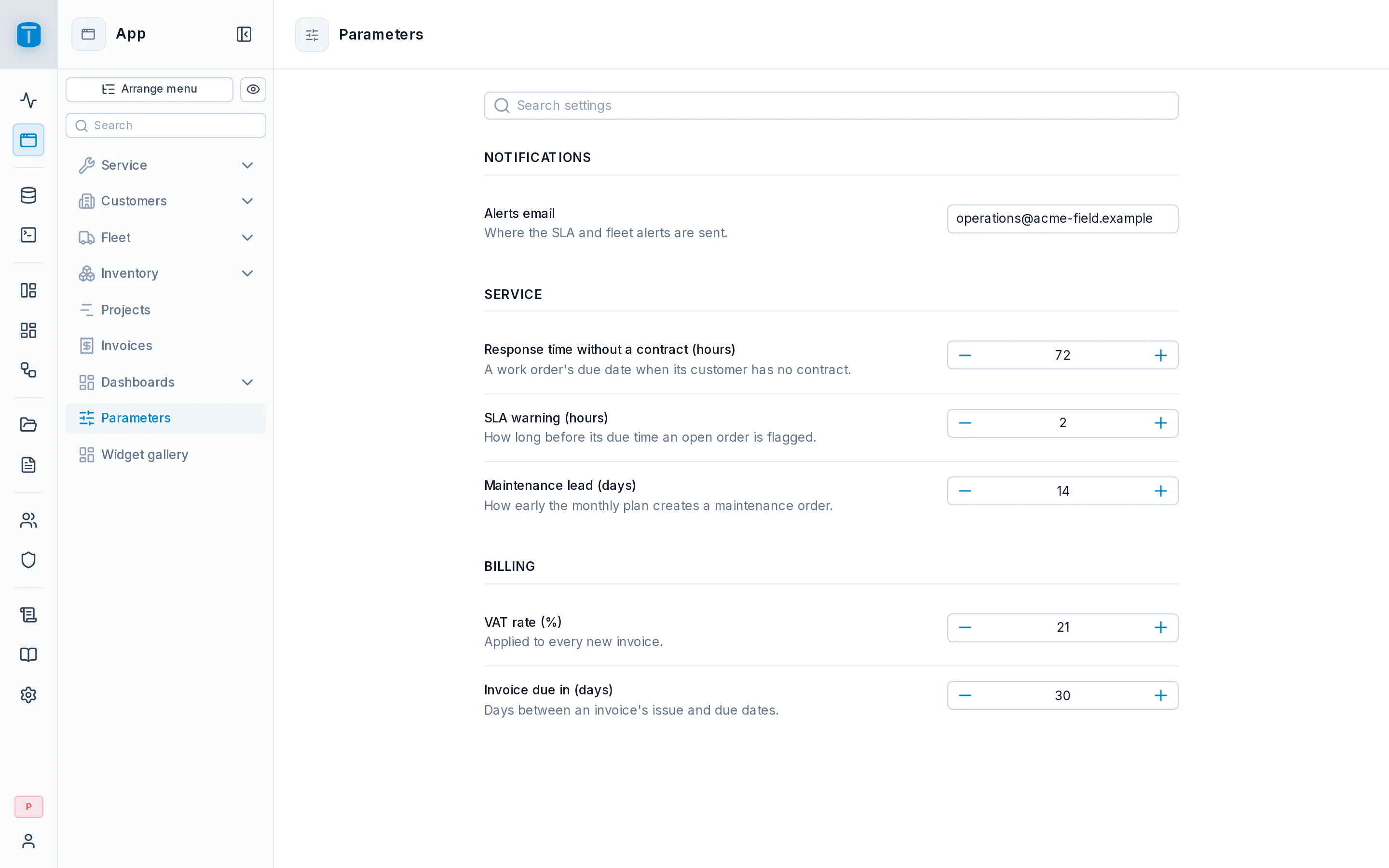Open the files folder icon in the rail

click(28, 425)
